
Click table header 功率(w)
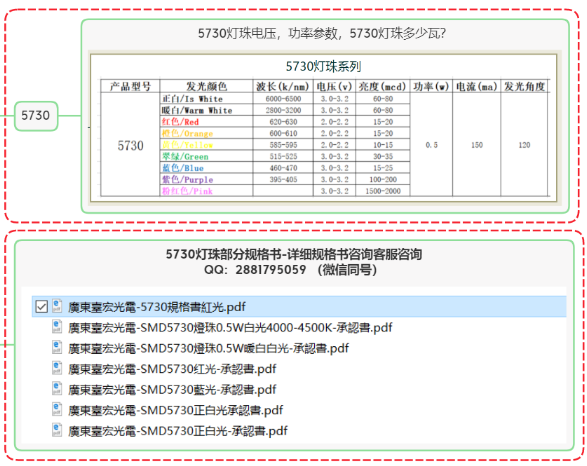point(431,86)
